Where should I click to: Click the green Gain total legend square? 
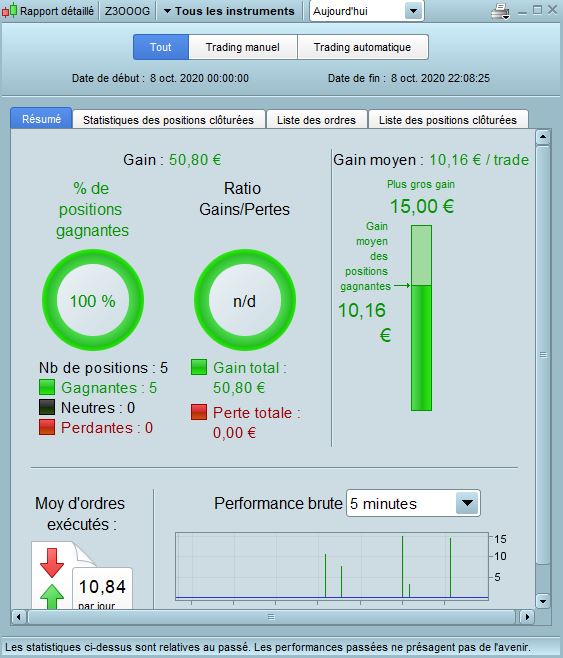coord(199,367)
